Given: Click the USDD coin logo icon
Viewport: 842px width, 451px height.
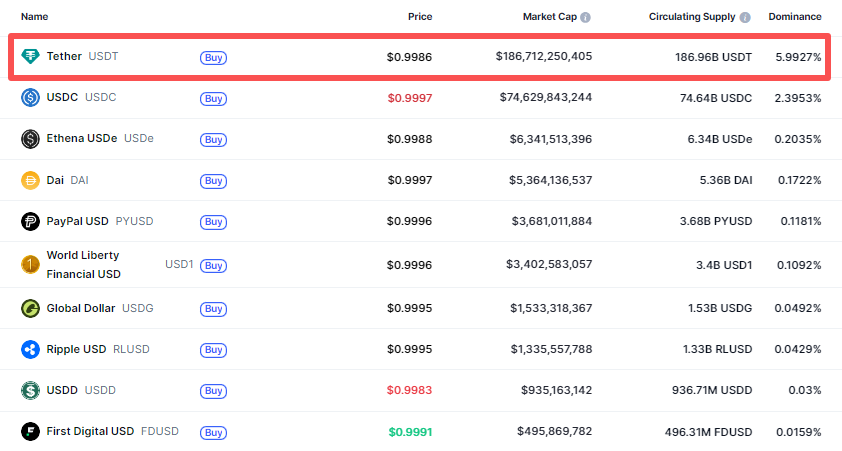Looking at the screenshot, I should pyautogui.click(x=30, y=390).
